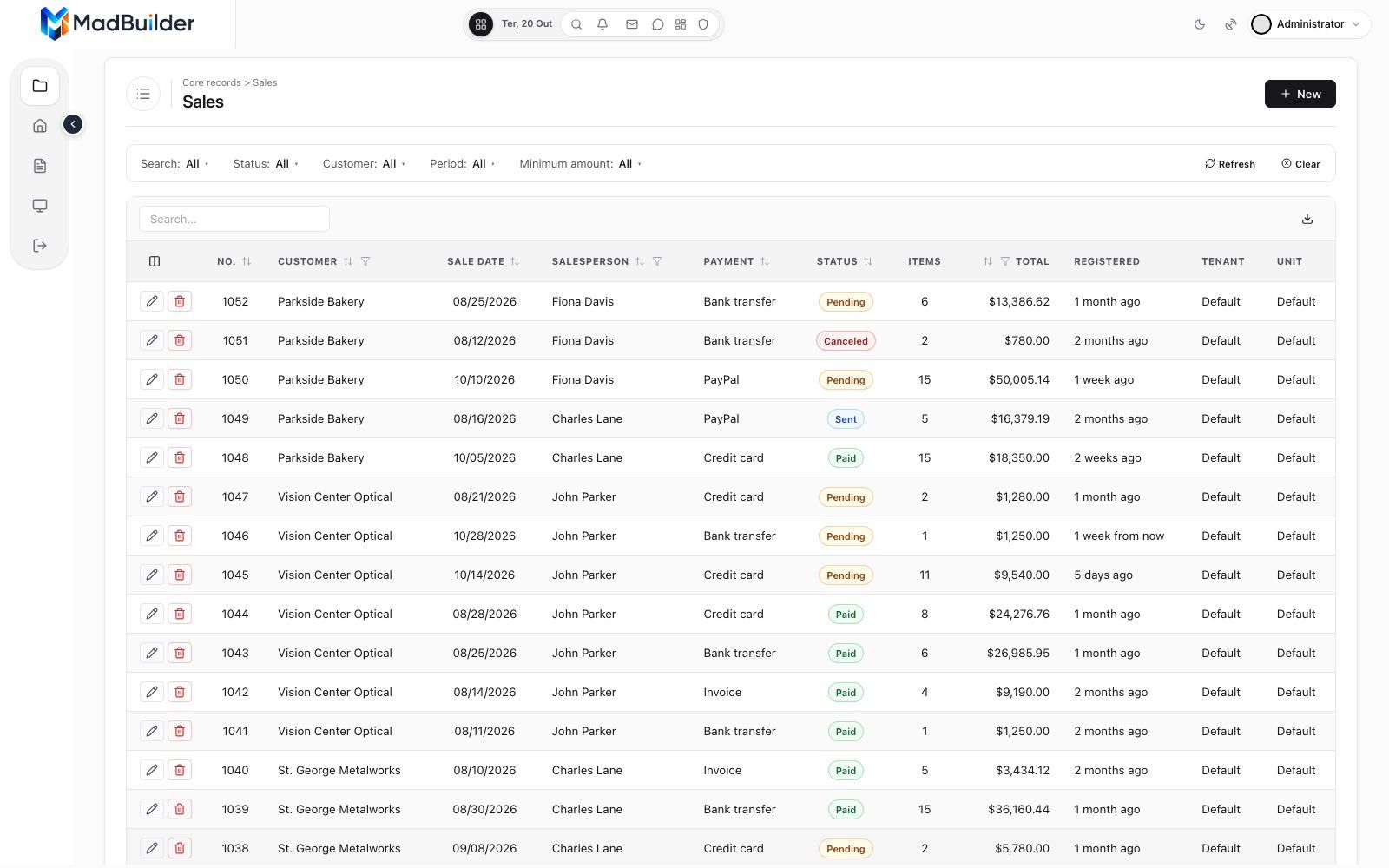This screenshot has height=868, width=1389.
Task: Click the New button
Action: coord(1300,94)
